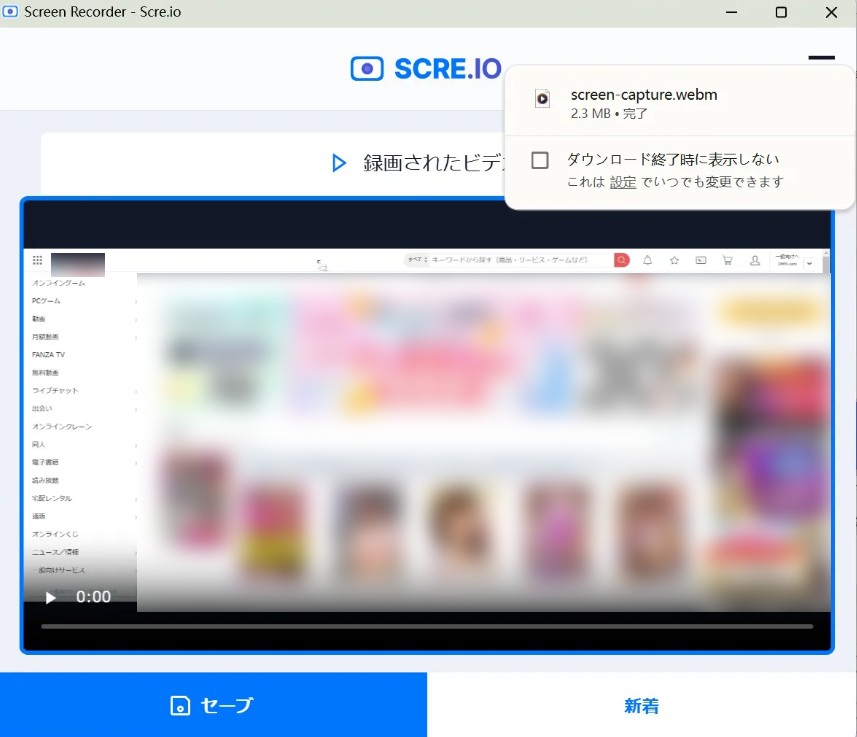The image size is (857, 737).
Task: Open the すべて dropdown in the preview search bar
Action: [x=416, y=260]
